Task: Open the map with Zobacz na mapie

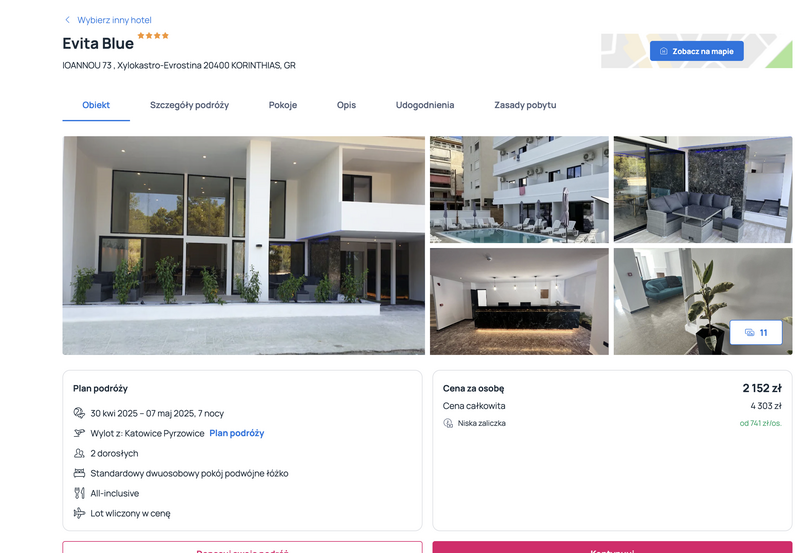Action: pyautogui.click(x=696, y=51)
